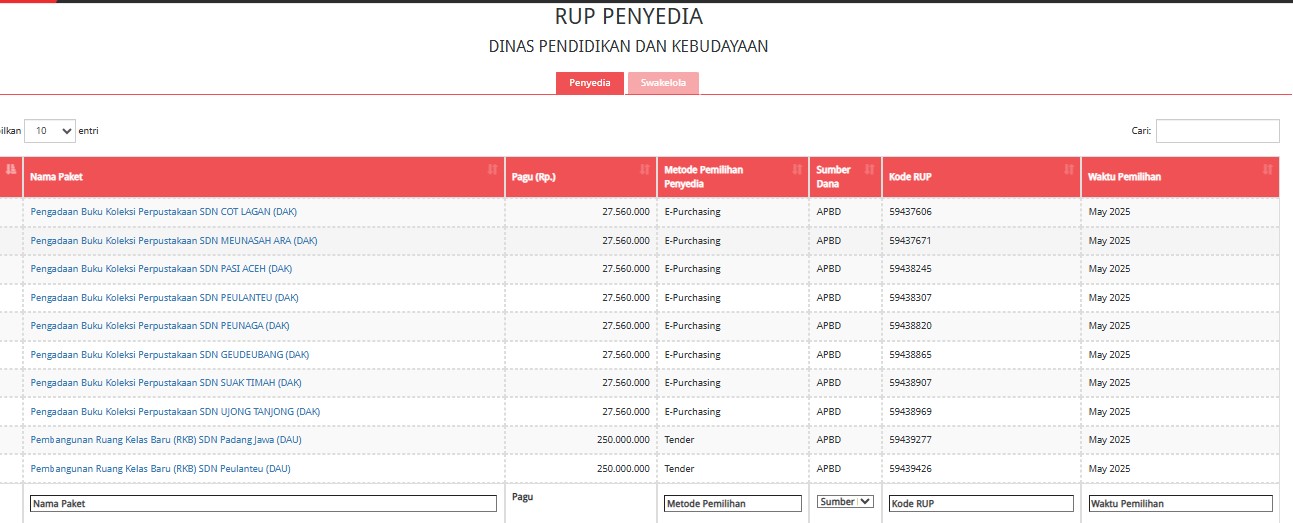This screenshot has height=523, width=1293.
Task: Click Sumber Dana sort arrows
Action: coord(867,170)
